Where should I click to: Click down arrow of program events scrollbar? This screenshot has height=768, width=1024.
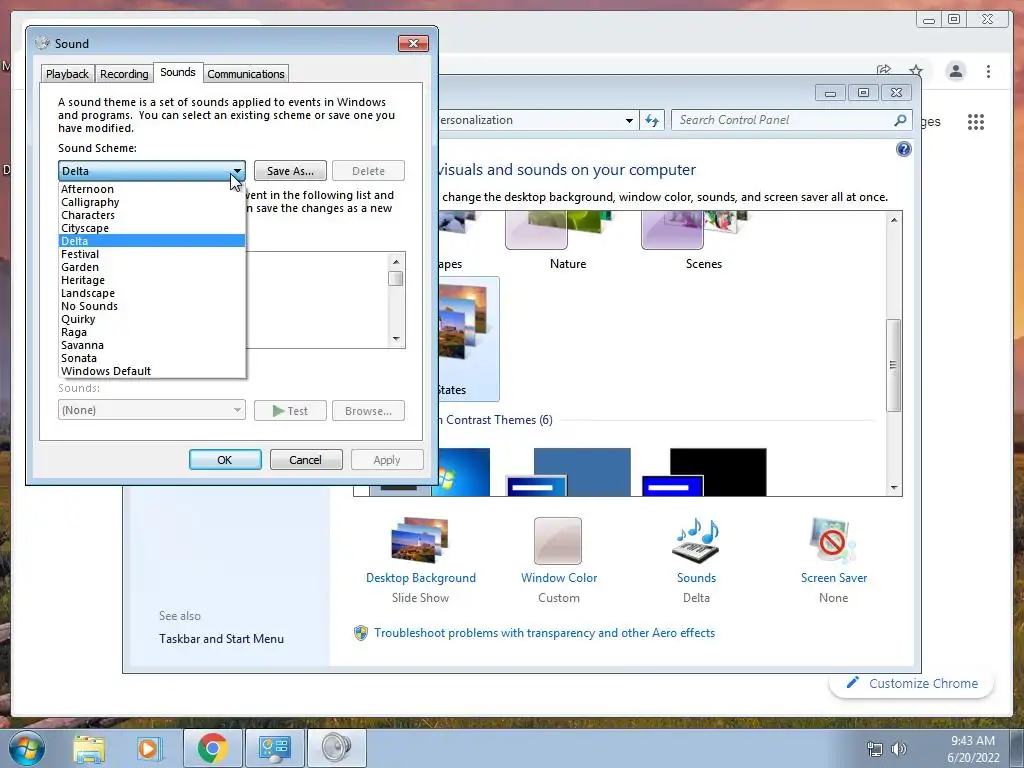(x=396, y=339)
